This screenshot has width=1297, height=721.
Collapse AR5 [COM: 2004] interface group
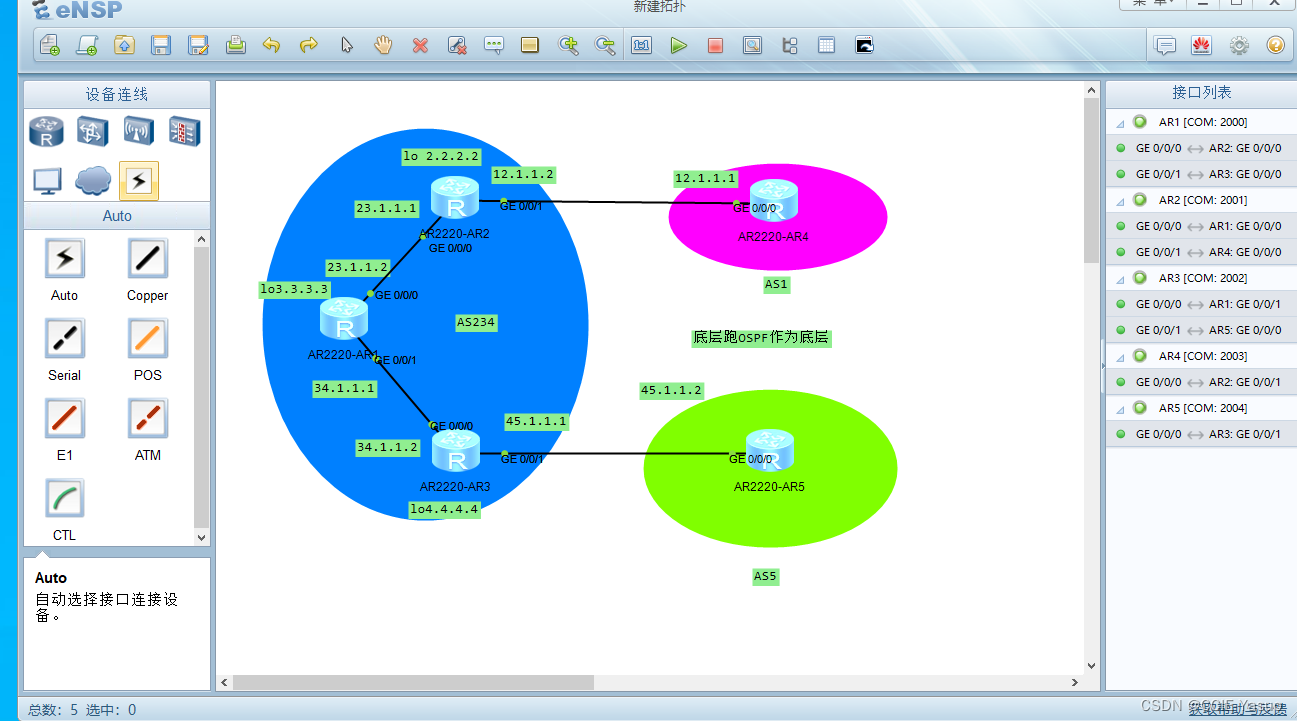(1120, 409)
